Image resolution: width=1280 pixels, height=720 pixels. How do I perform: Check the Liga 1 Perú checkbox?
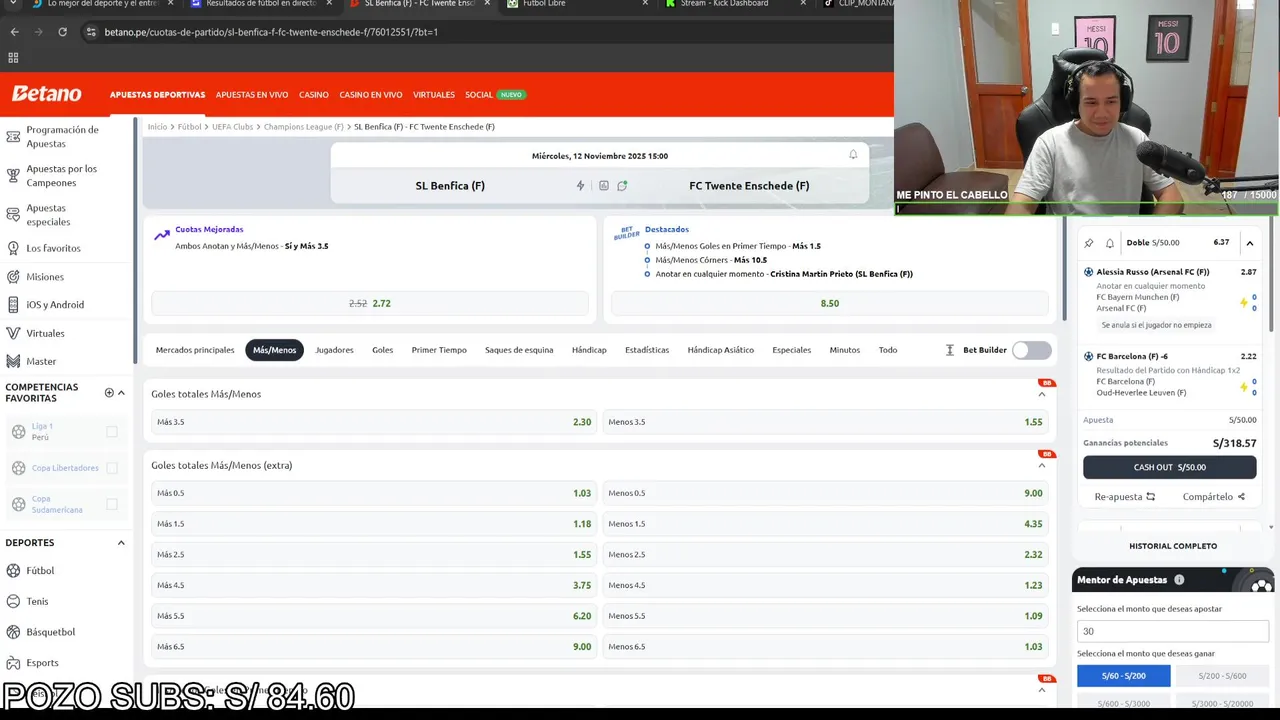coord(112,432)
